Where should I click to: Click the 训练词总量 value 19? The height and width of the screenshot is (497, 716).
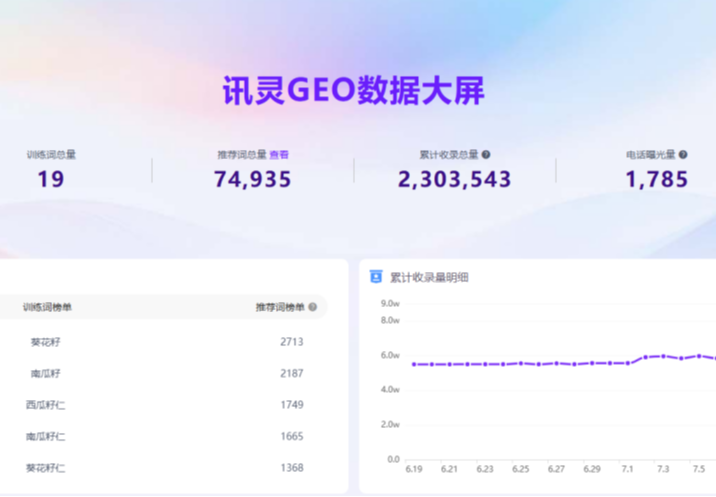point(51,179)
